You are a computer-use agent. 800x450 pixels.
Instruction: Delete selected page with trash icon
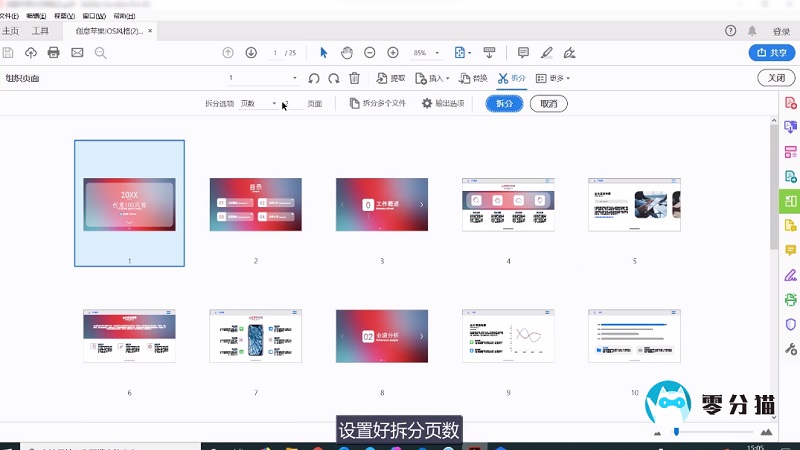355,78
